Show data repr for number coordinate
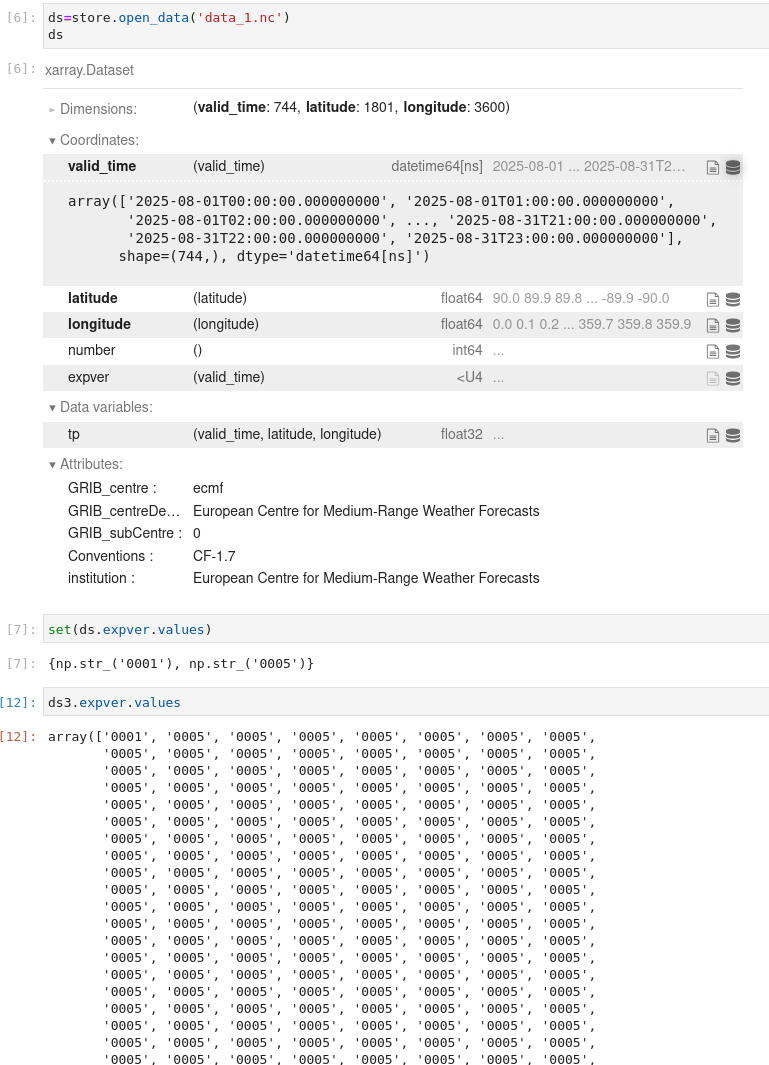769x1065 pixels. click(x=733, y=351)
